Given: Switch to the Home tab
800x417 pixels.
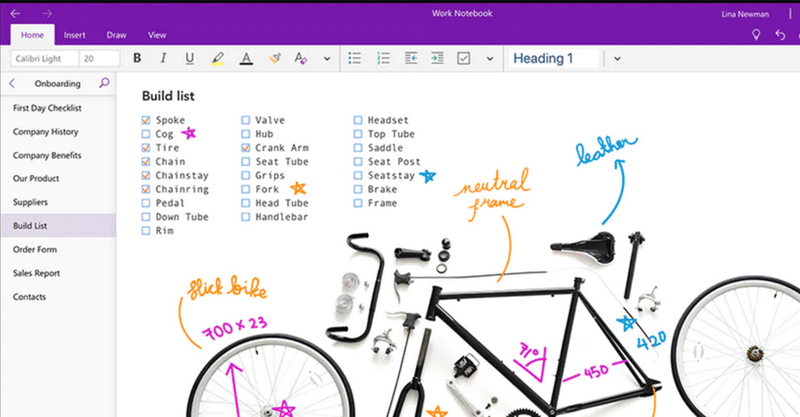Looking at the screenshot, I should (x=32, y=35).
